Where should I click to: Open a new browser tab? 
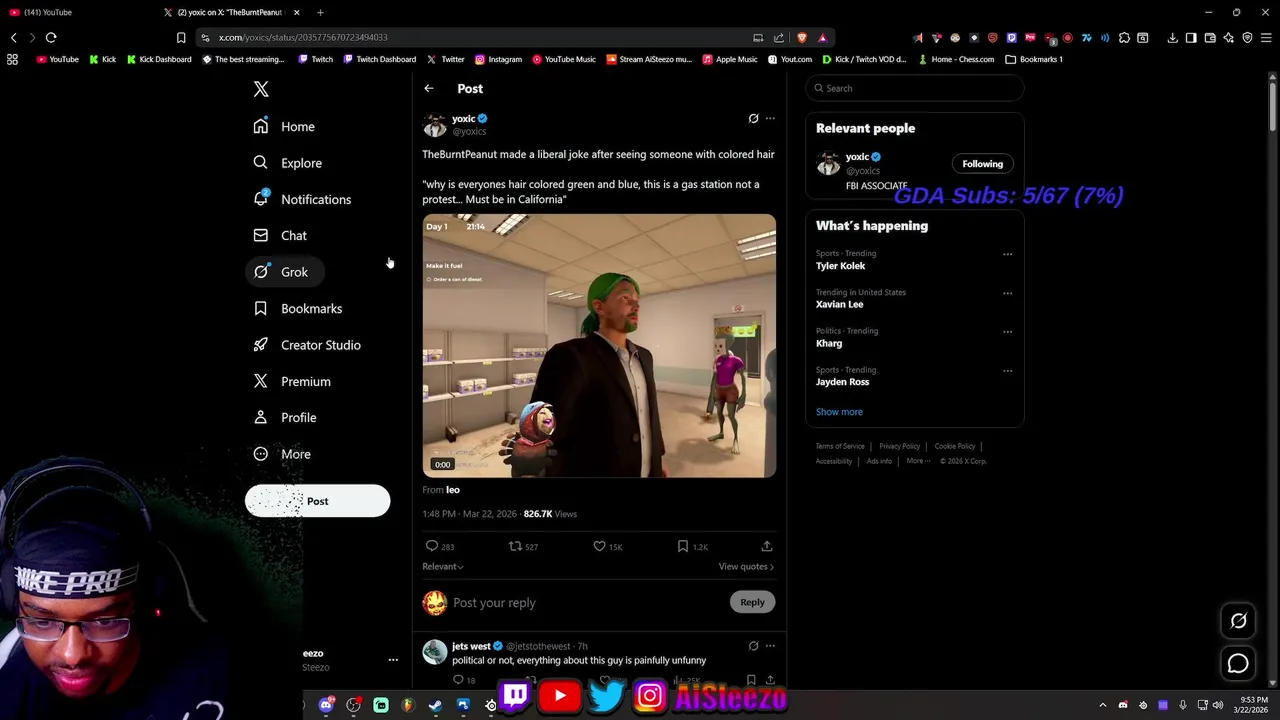coord(320,12)
